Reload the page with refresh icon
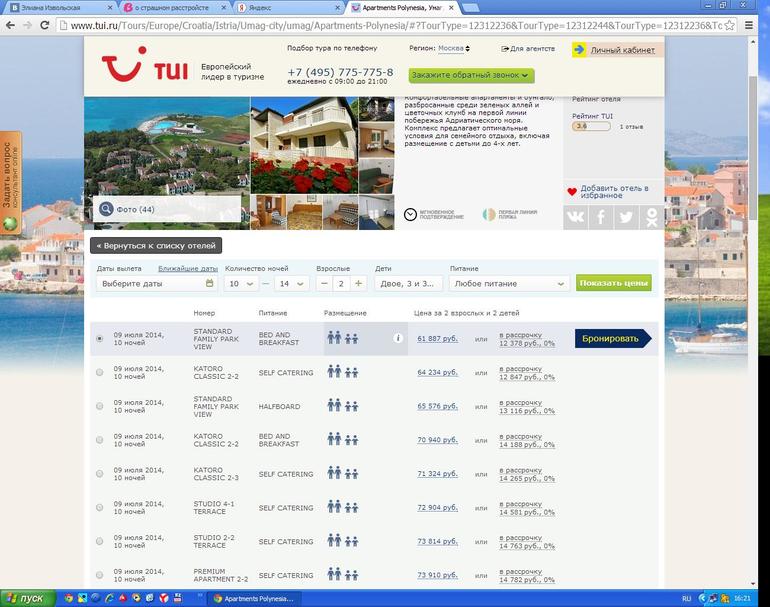The image size is (770, 607). coord(44,25)
